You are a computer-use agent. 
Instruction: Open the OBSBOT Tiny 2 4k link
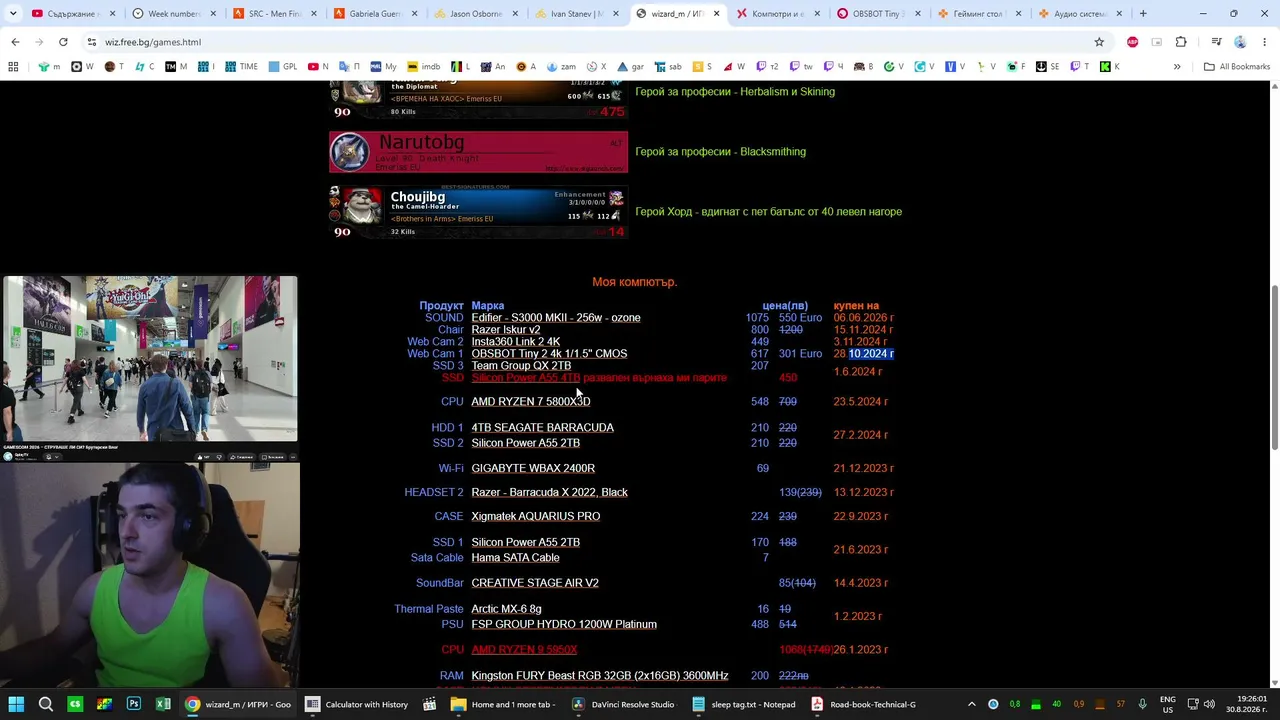coord(549,354)
